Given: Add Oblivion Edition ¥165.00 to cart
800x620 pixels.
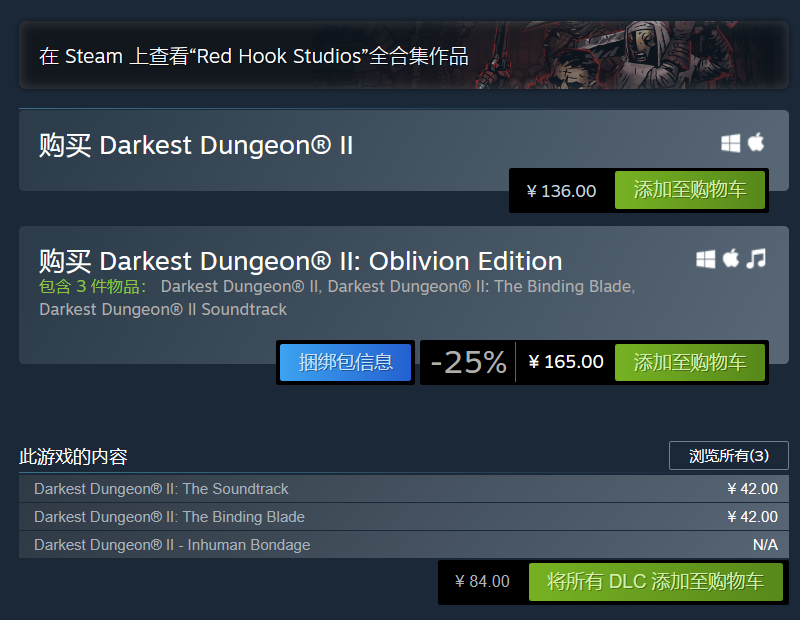Looking at the screenshot, I should coord(690,362).
